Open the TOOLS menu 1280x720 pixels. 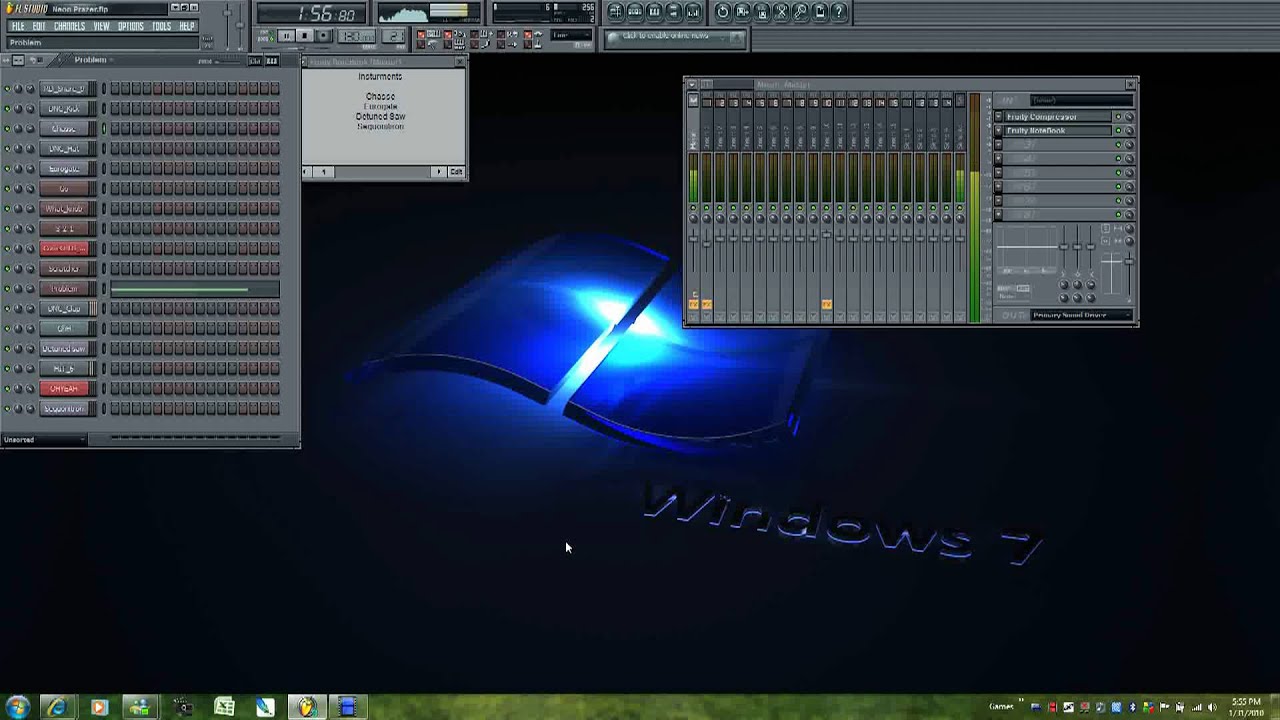(162, 26)
